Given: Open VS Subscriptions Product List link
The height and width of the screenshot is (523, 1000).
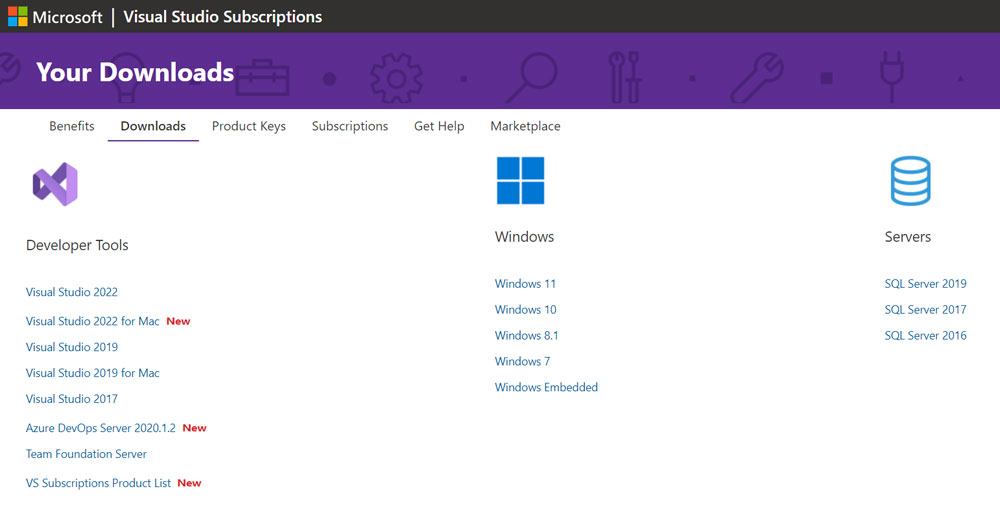Looking at the screenshot, I should (x=98, y=483).
